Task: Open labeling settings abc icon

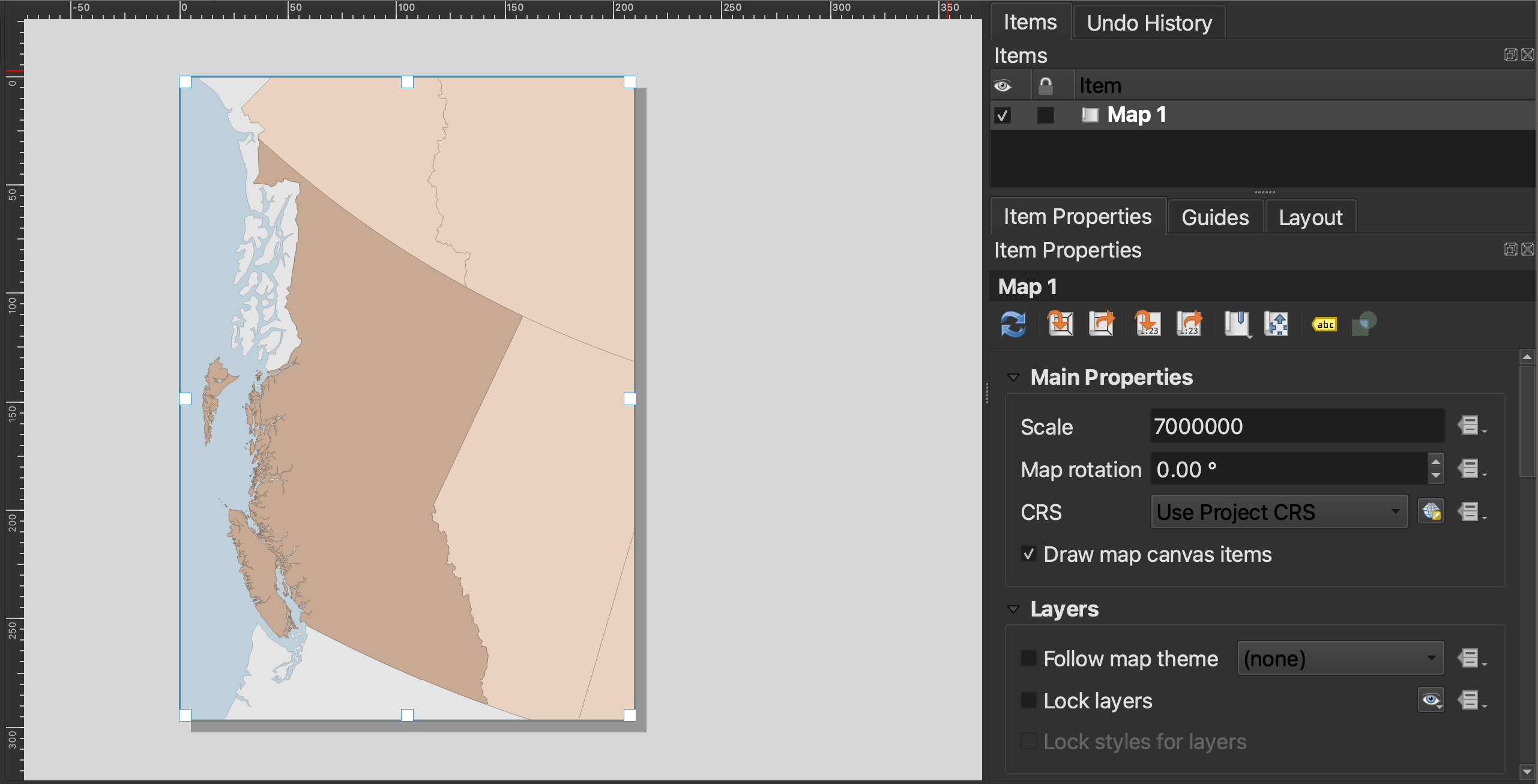Action: tap(1325, 324)
